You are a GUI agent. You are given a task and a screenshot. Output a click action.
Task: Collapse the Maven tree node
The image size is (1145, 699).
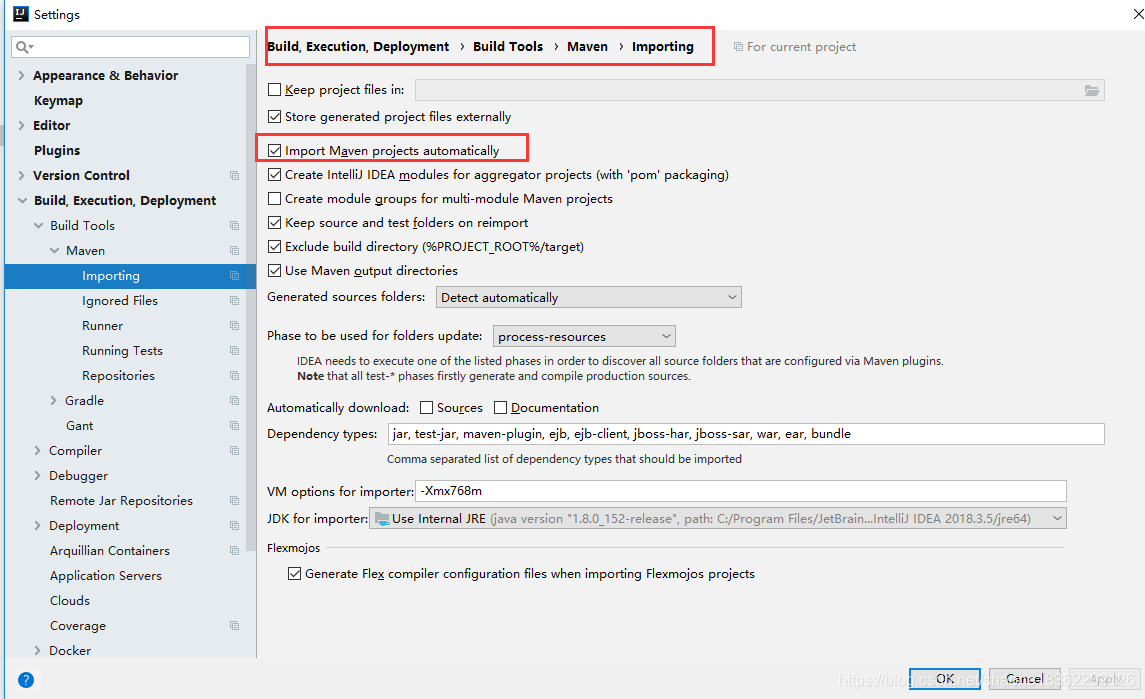tap(54, 251)
